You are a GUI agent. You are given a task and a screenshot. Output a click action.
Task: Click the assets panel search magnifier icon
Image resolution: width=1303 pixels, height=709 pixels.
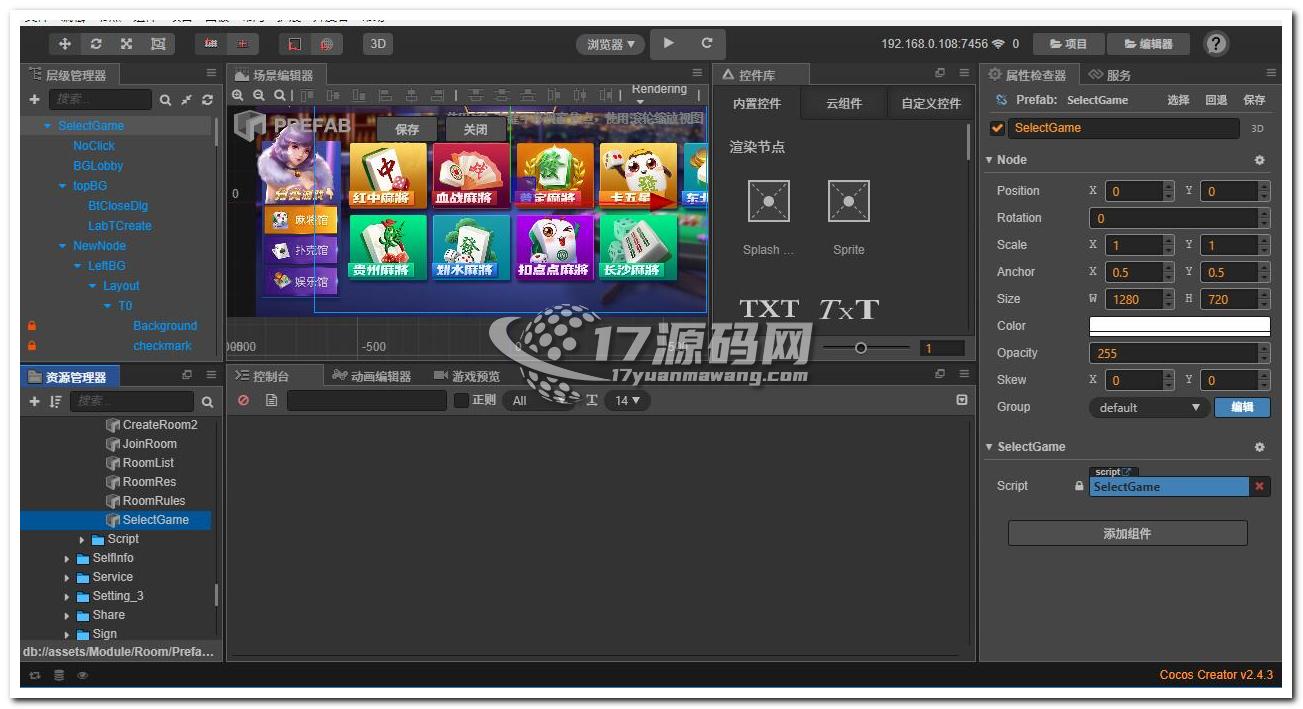click(207, 402)
